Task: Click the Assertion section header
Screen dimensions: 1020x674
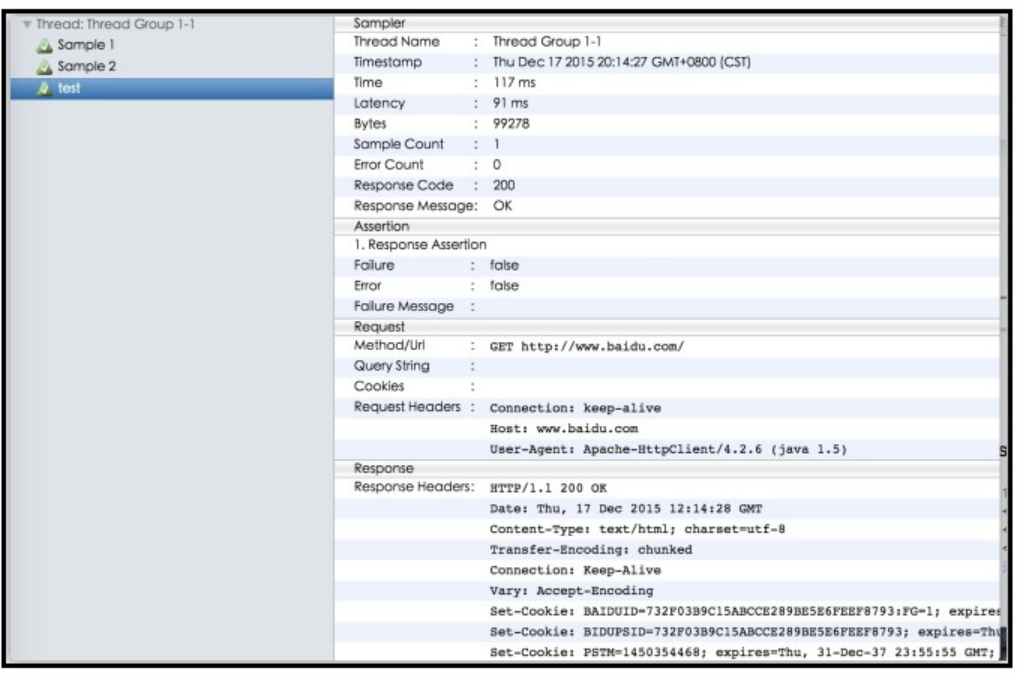Action: [x=667, y=226]
